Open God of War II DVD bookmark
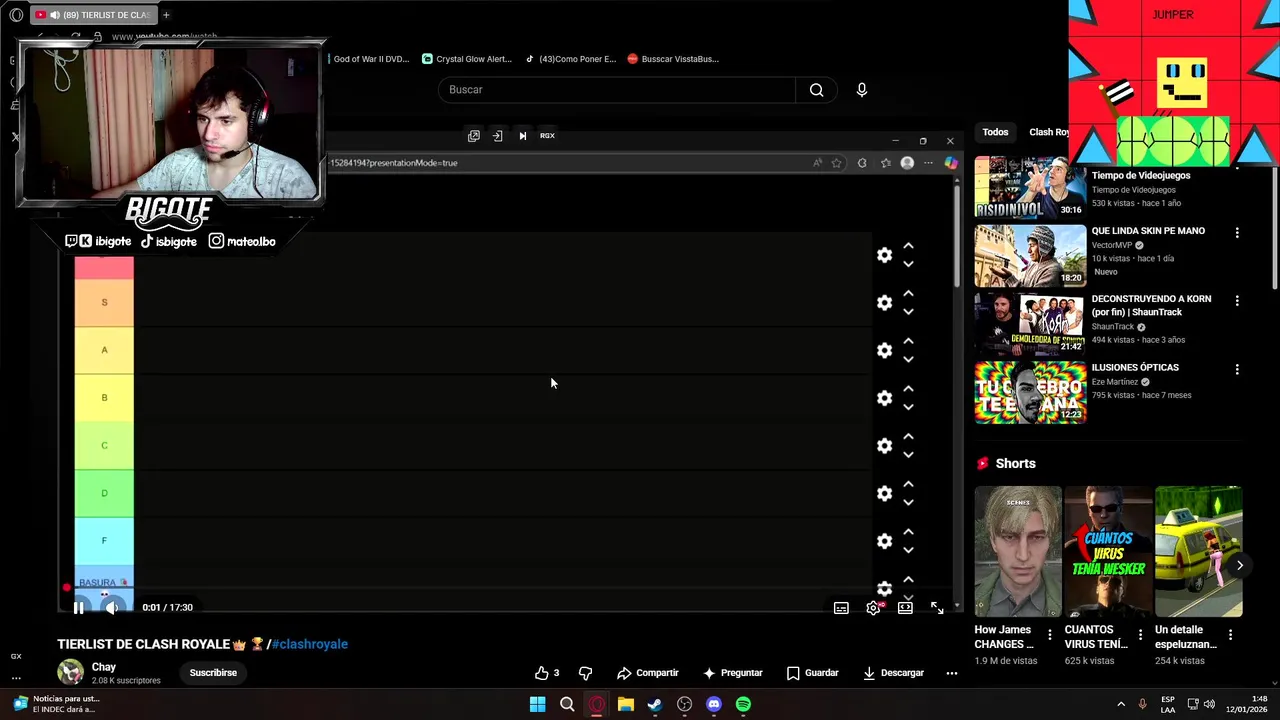1280x720 pixels. (x=368, y=59)
